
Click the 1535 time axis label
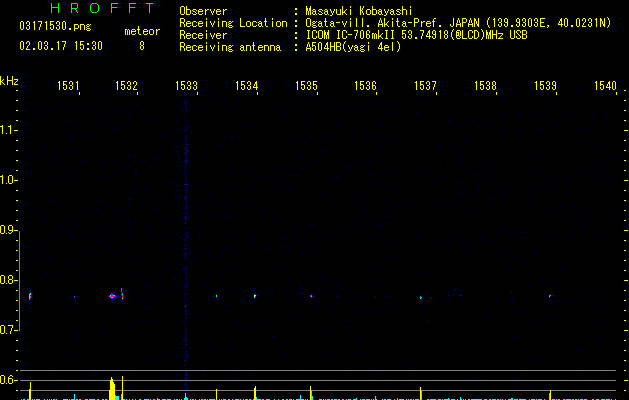[x=306, y=86]
